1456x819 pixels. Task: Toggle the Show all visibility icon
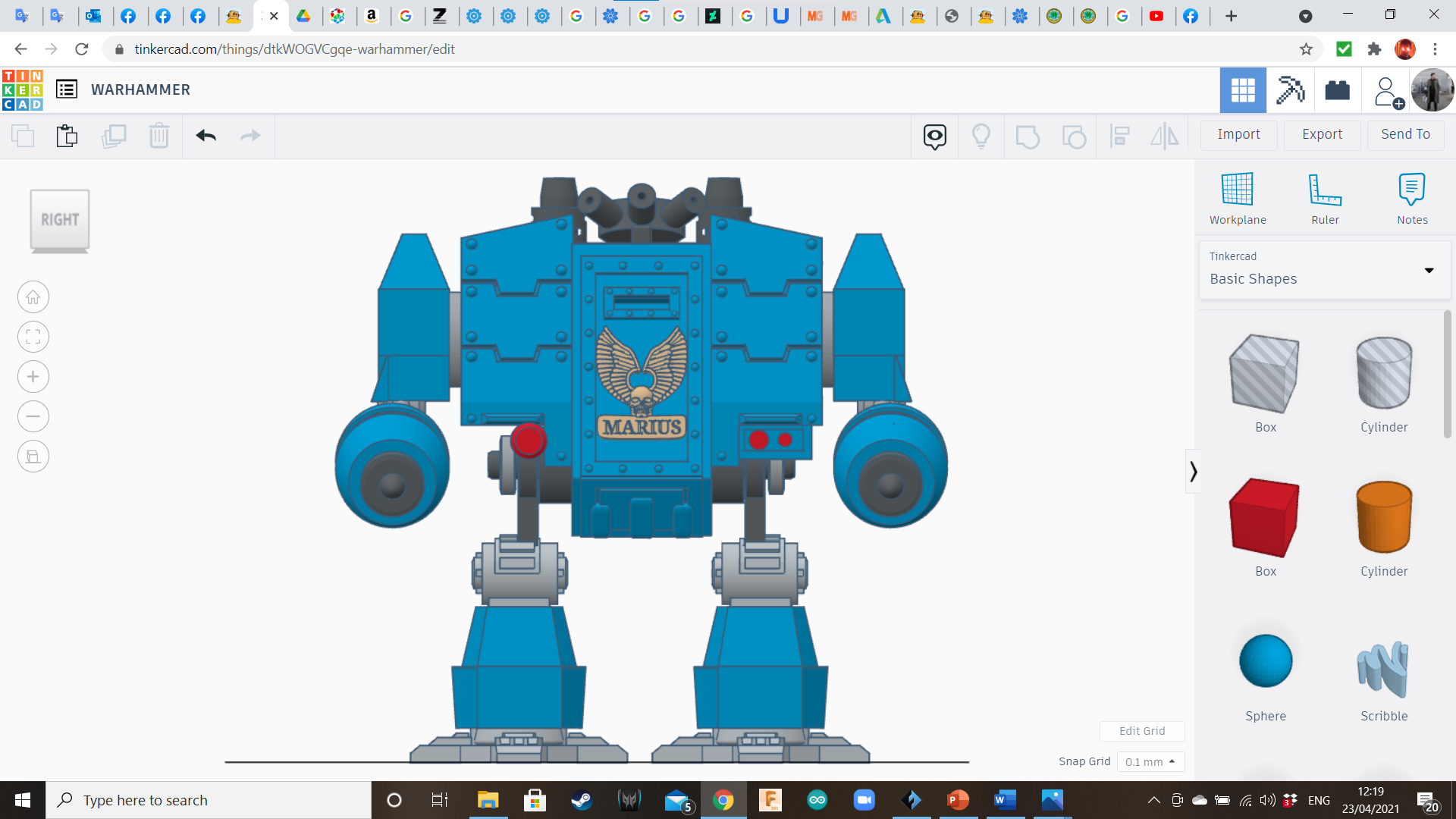981,136
